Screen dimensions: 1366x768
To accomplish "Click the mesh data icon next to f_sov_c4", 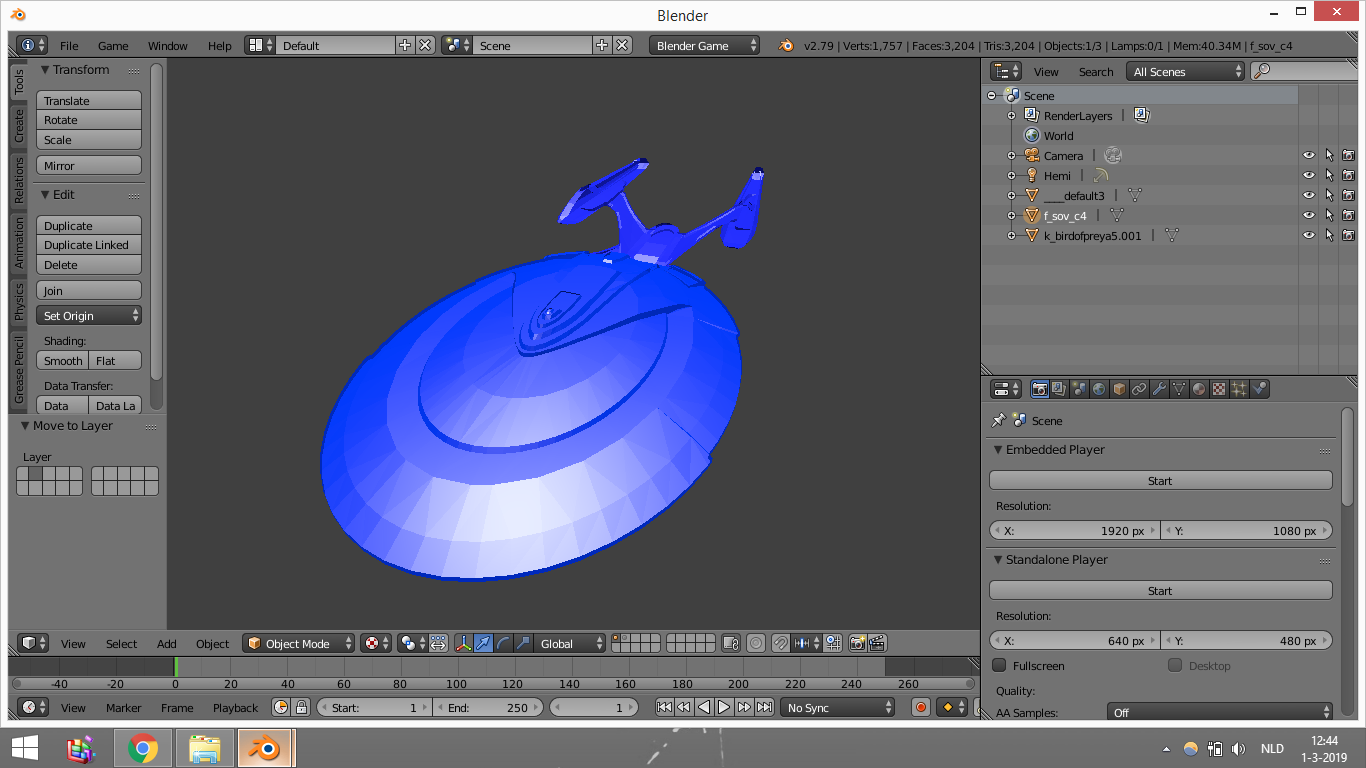I will click(1116, 215).
